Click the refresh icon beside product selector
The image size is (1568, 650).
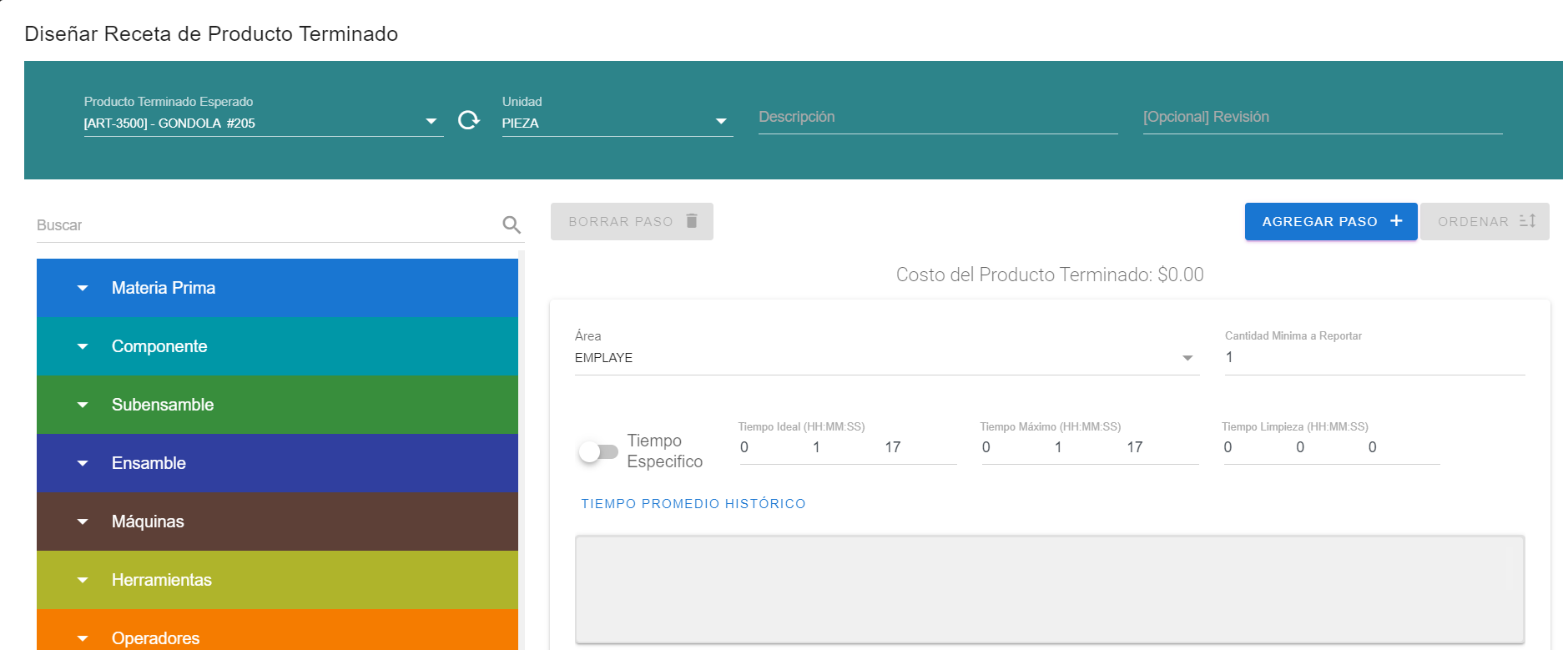(x=469, y=120)
